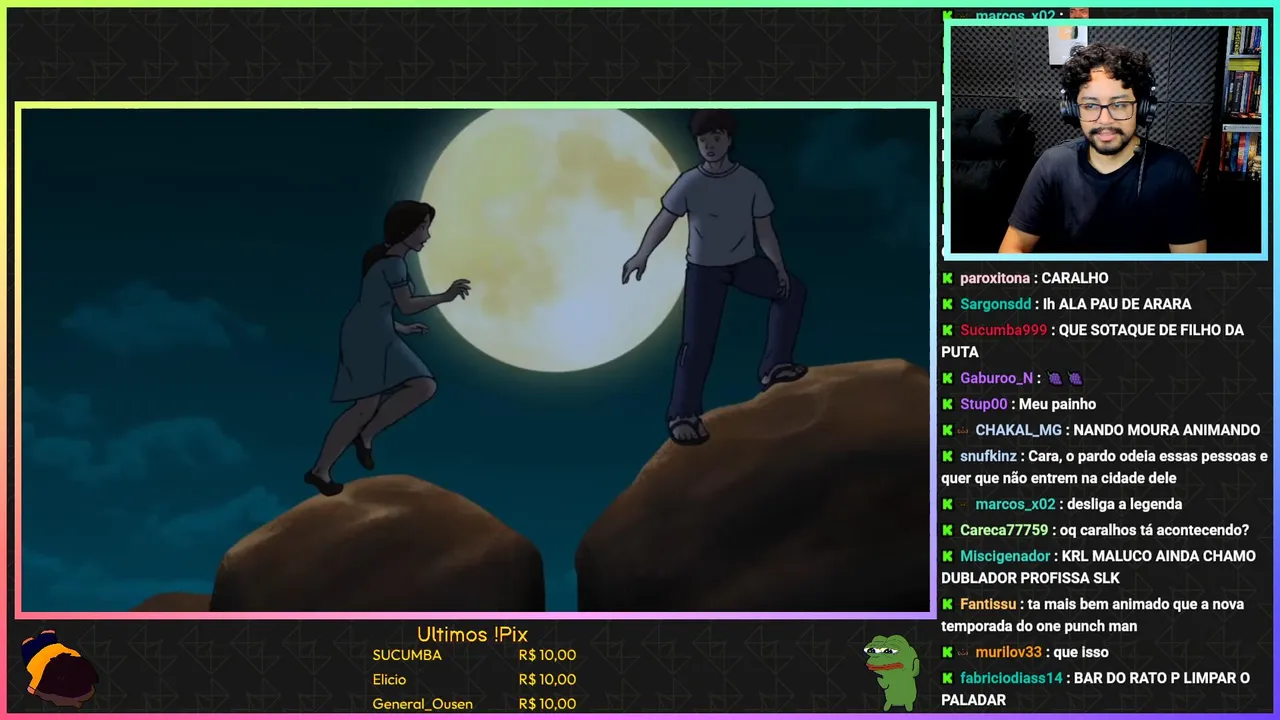
Task: Click the small badge before CHAKAL_MG's name
Action: (x=964, y=430)
